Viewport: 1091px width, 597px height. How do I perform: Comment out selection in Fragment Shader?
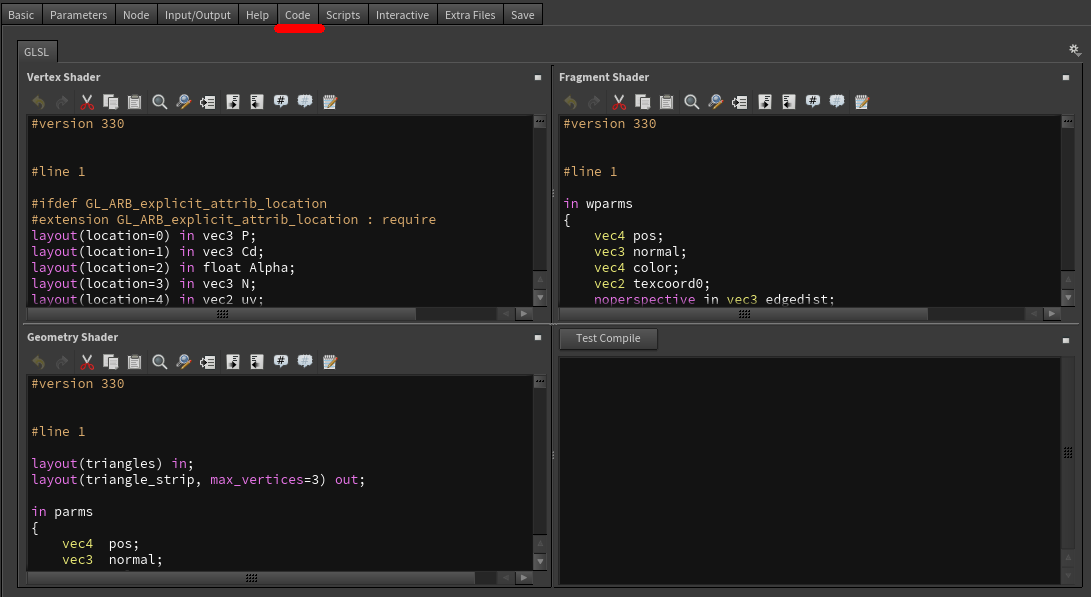[813, 102]
